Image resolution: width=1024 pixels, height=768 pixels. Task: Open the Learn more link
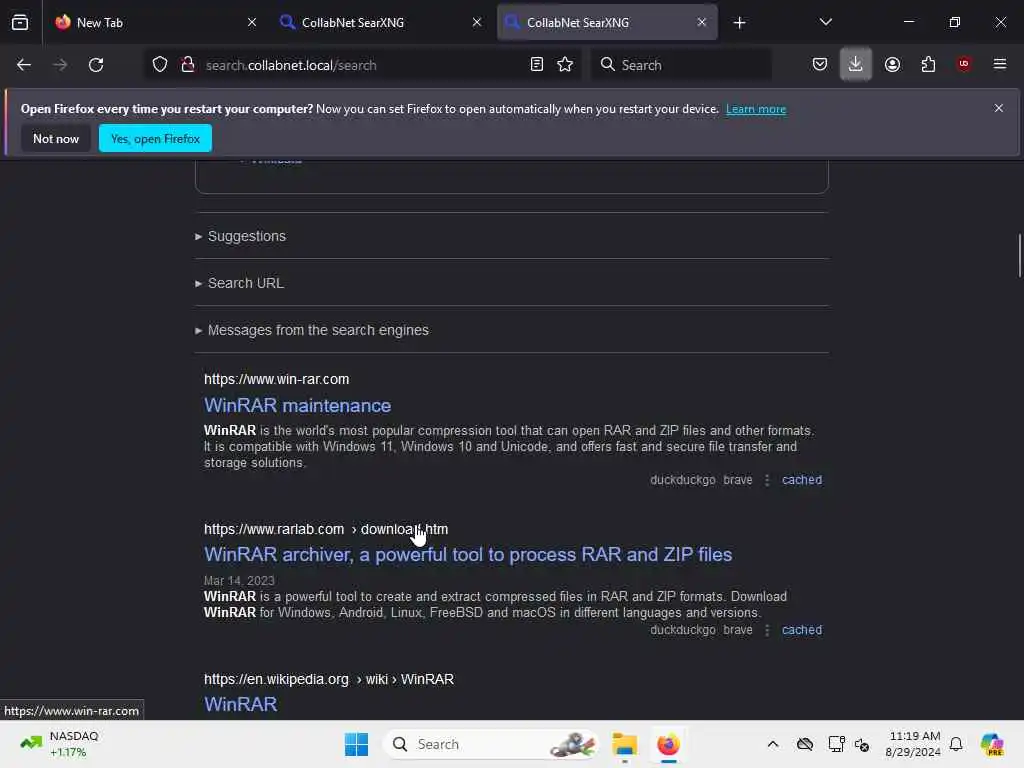point(756,109)
